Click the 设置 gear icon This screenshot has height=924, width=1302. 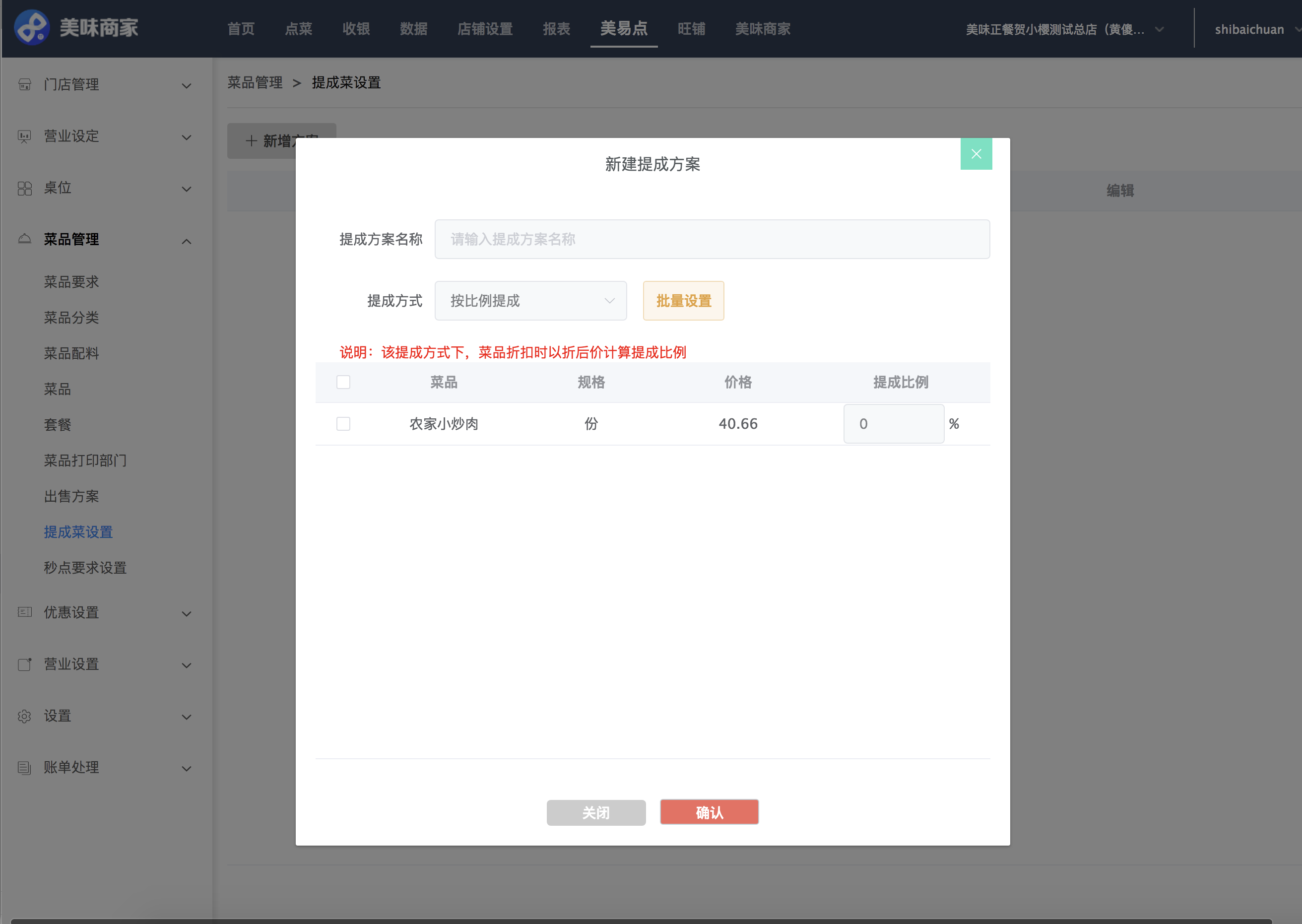click(x=24, y=716)
